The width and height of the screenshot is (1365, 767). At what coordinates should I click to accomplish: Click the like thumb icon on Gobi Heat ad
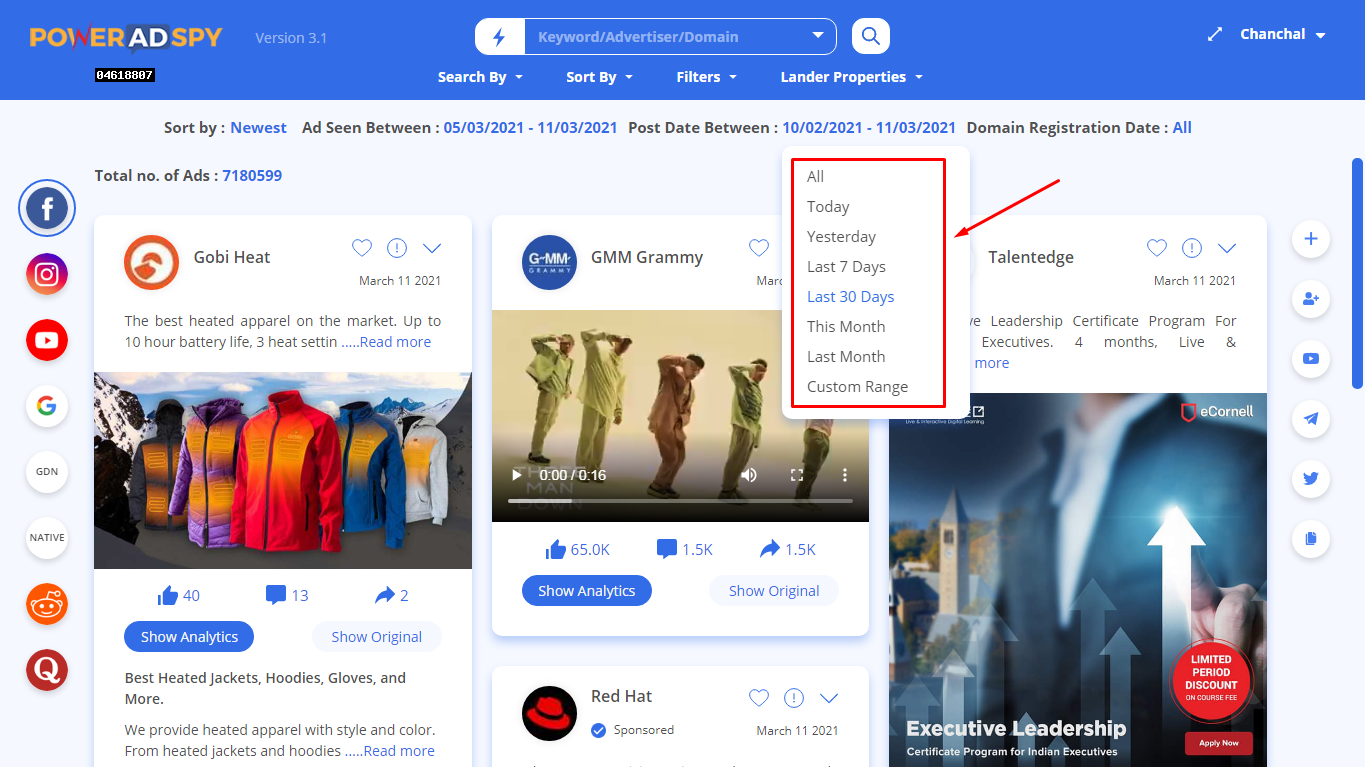pyautogui.click(x=168, y=595)
